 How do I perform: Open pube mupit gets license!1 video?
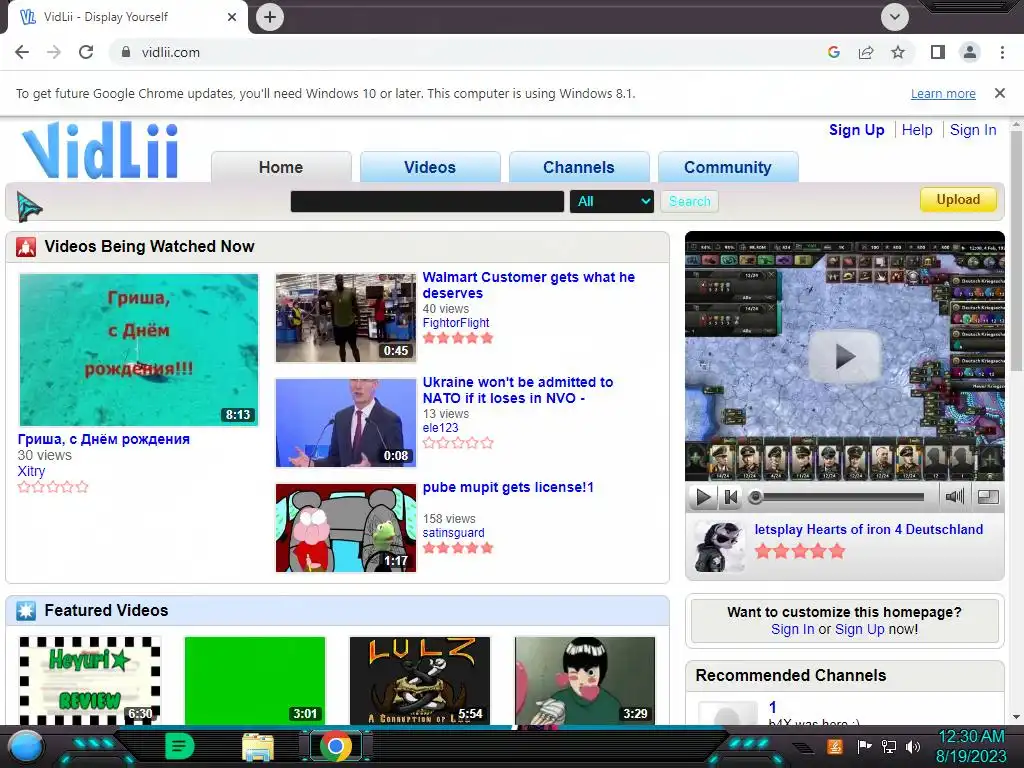pos(508,487)
